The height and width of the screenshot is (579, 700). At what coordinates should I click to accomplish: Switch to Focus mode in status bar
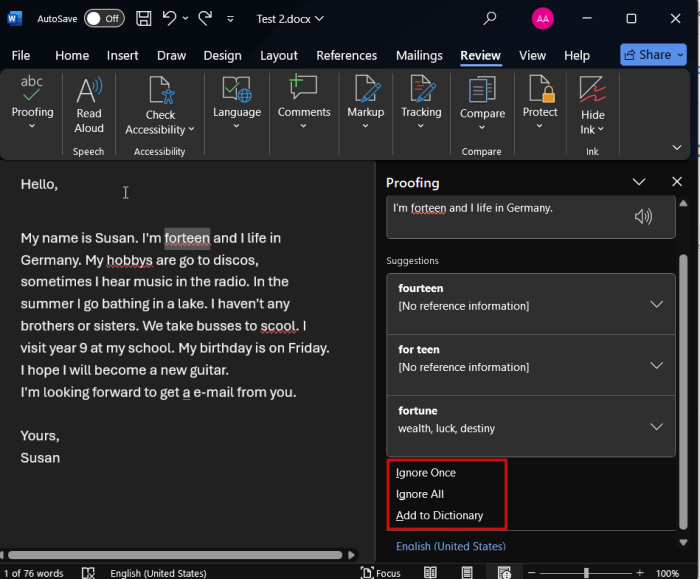pyautogui.click(x=380, y=573)
